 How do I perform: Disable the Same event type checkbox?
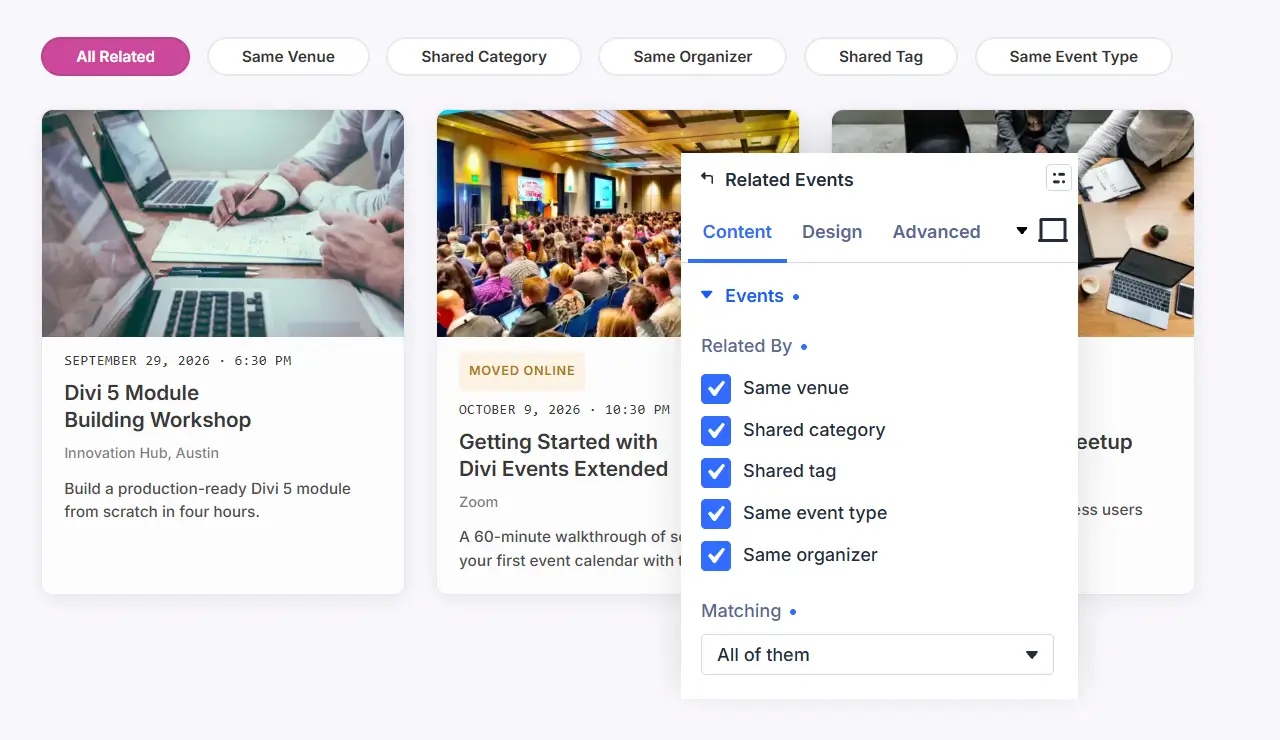click(716, 513)
